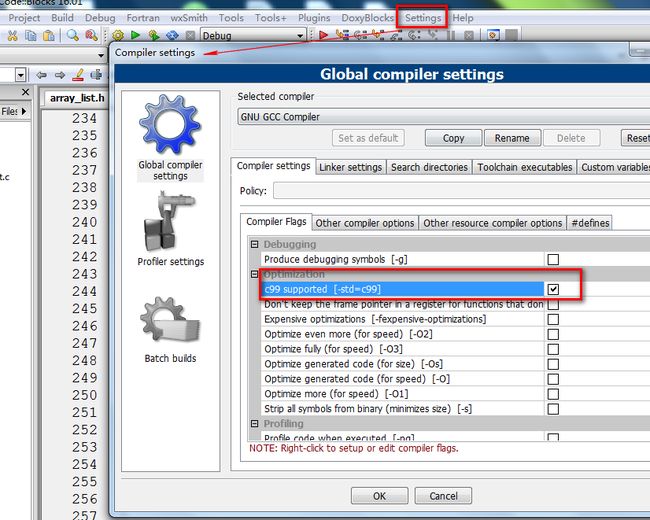Click the highlight pen toolbar icon
The image size is (650, 520).
tap(78, 75)
